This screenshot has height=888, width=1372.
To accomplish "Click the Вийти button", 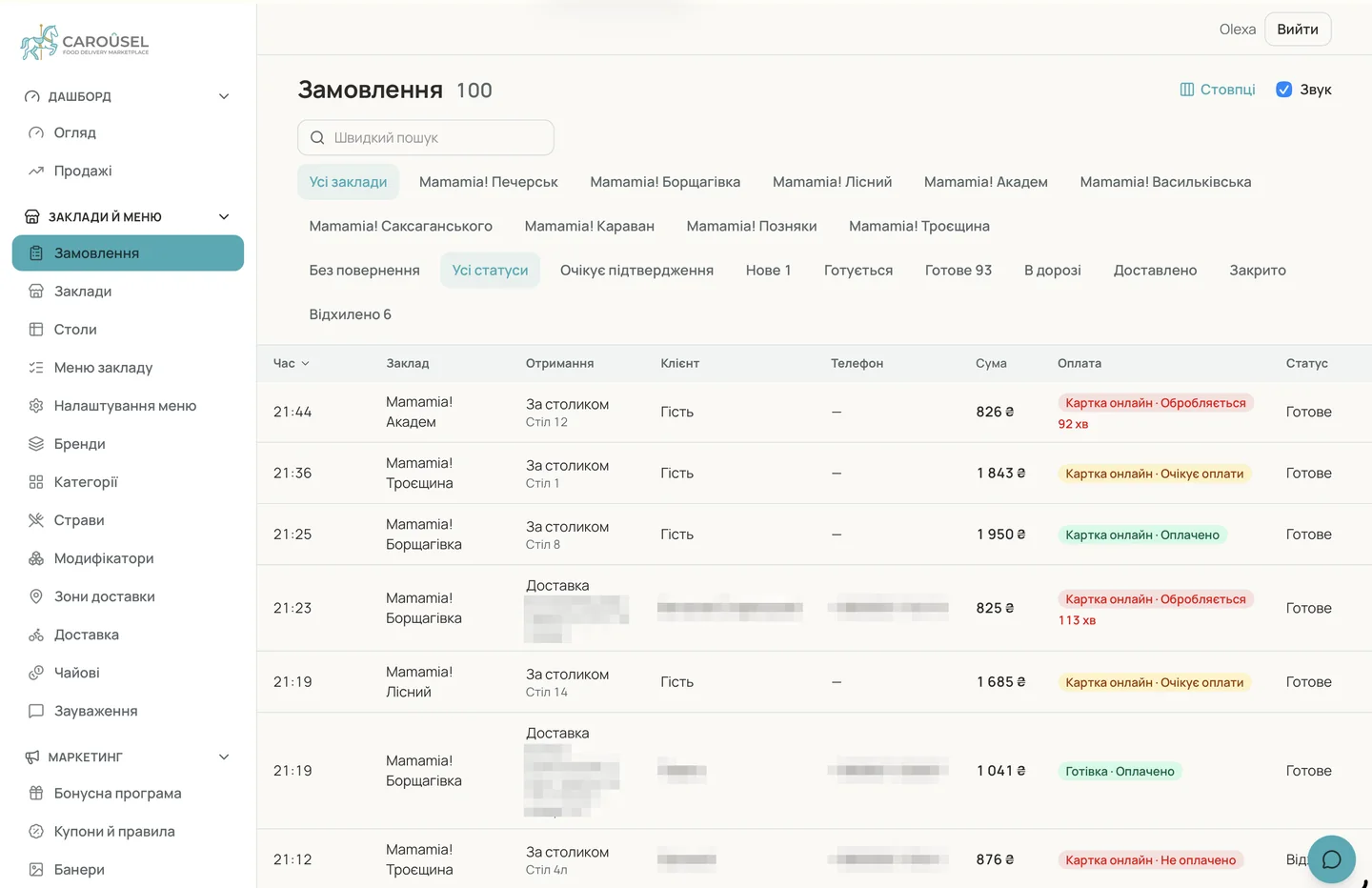I will click(1298, 30).
